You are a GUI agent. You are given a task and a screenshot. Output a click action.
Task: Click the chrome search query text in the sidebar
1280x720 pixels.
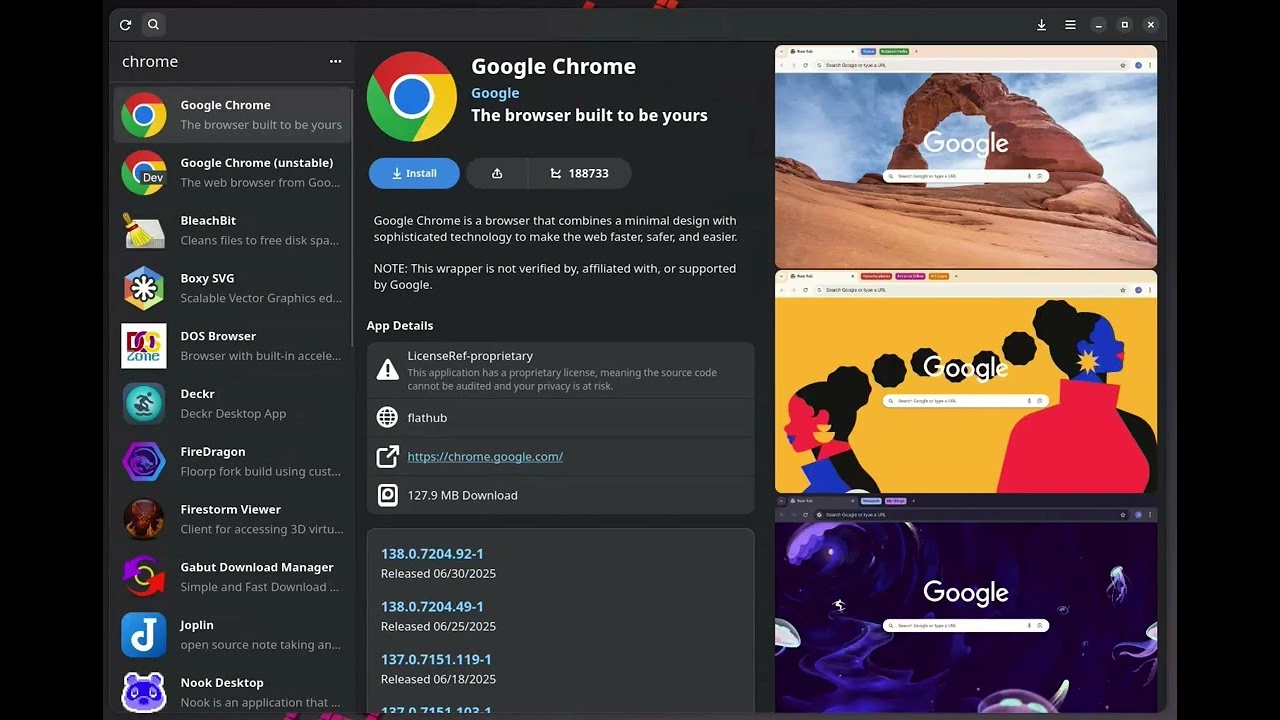click(150, 62)
